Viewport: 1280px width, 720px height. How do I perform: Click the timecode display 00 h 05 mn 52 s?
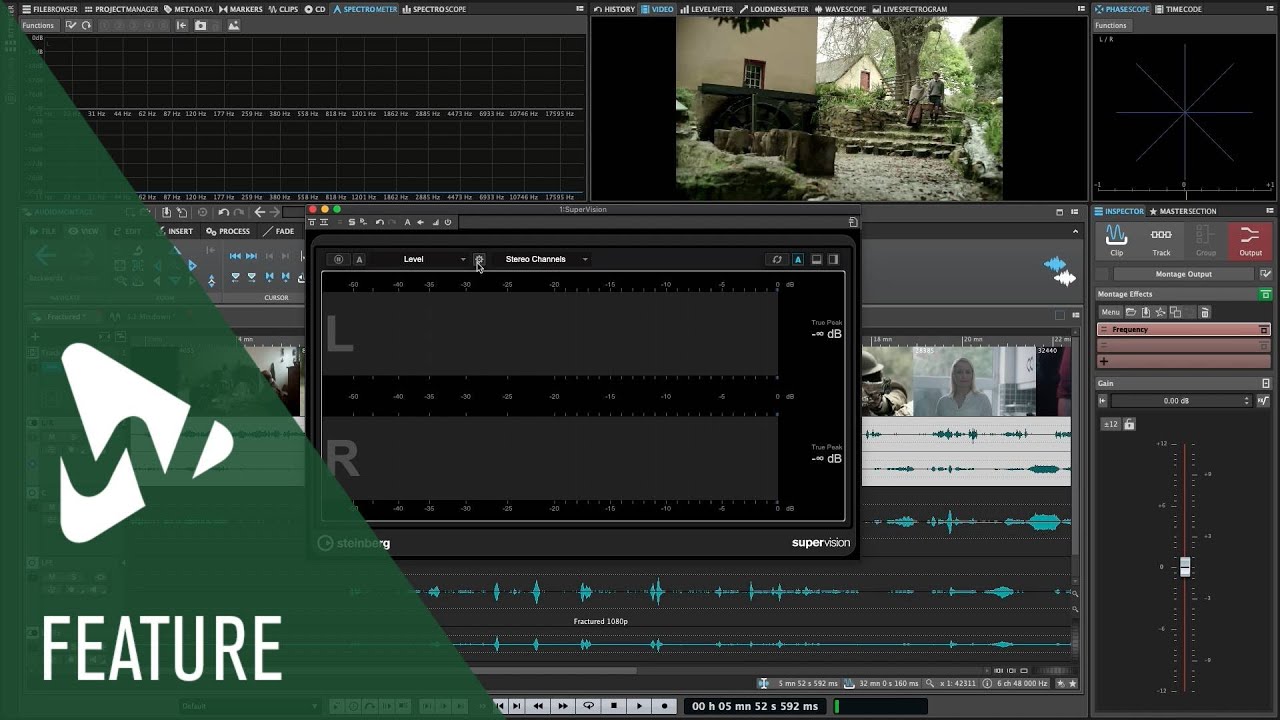click(755, 706)
